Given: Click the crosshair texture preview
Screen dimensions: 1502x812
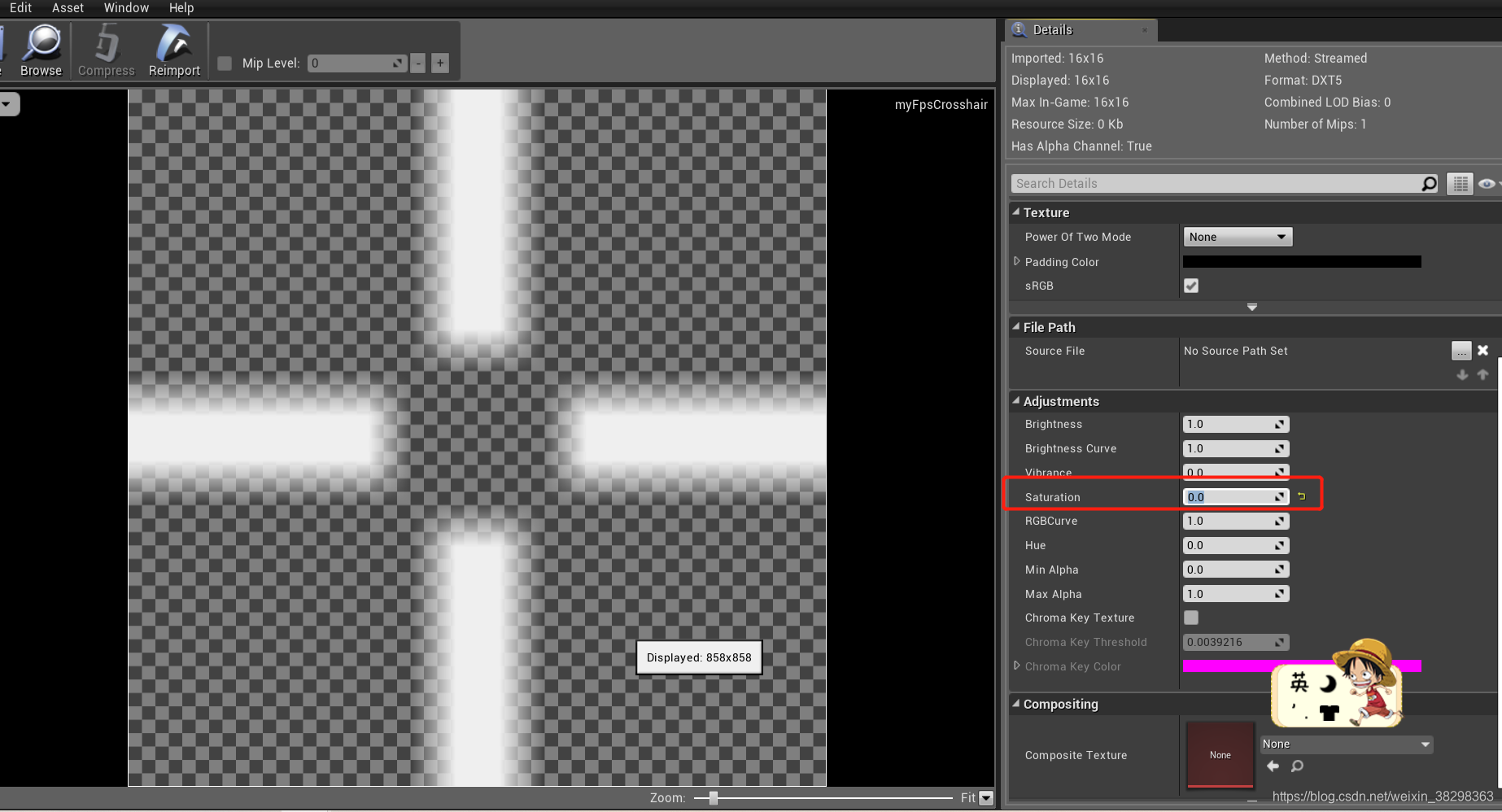Looking at the screenshot, I should (477, 438).
